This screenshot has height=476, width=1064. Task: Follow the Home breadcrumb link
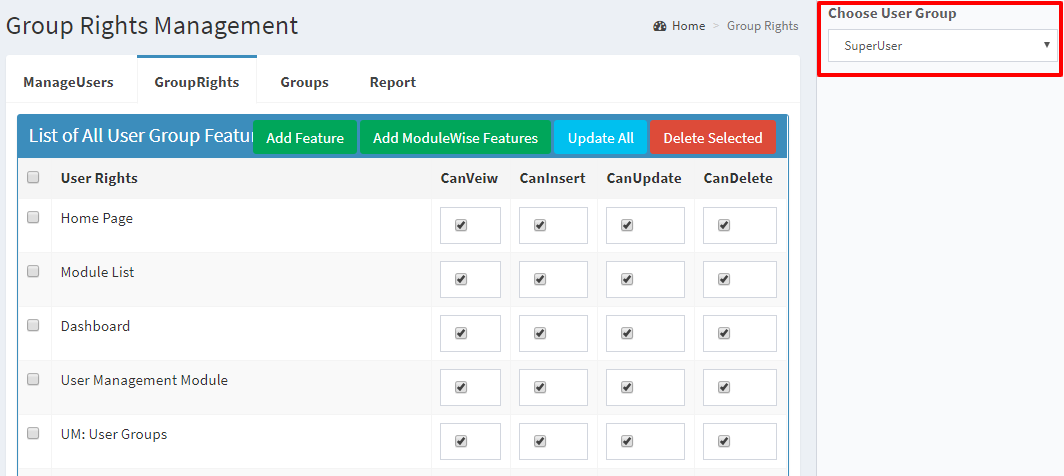tap(688, 26)
